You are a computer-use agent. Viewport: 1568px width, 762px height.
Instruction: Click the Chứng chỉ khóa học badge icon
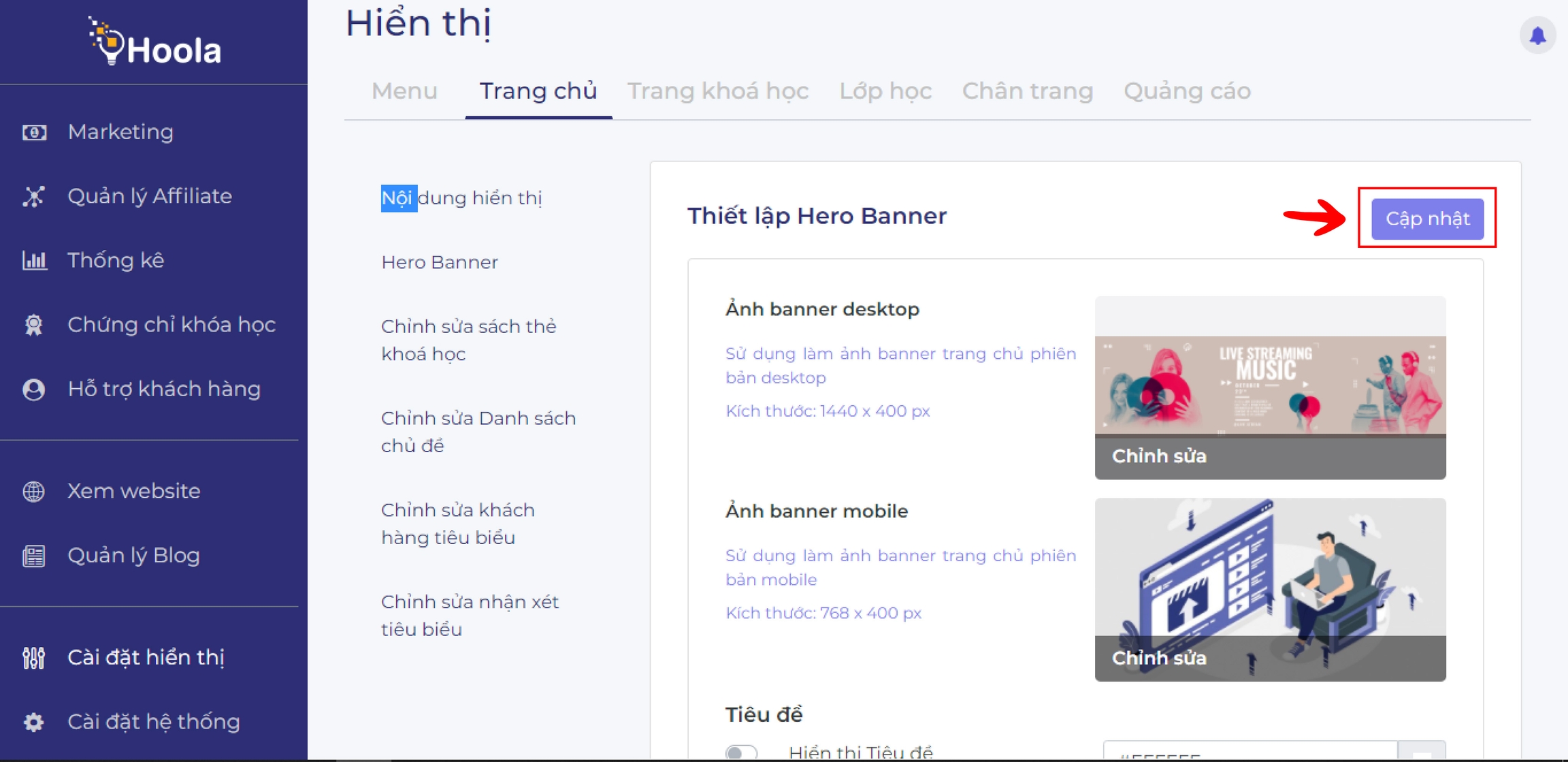point(34,325)
